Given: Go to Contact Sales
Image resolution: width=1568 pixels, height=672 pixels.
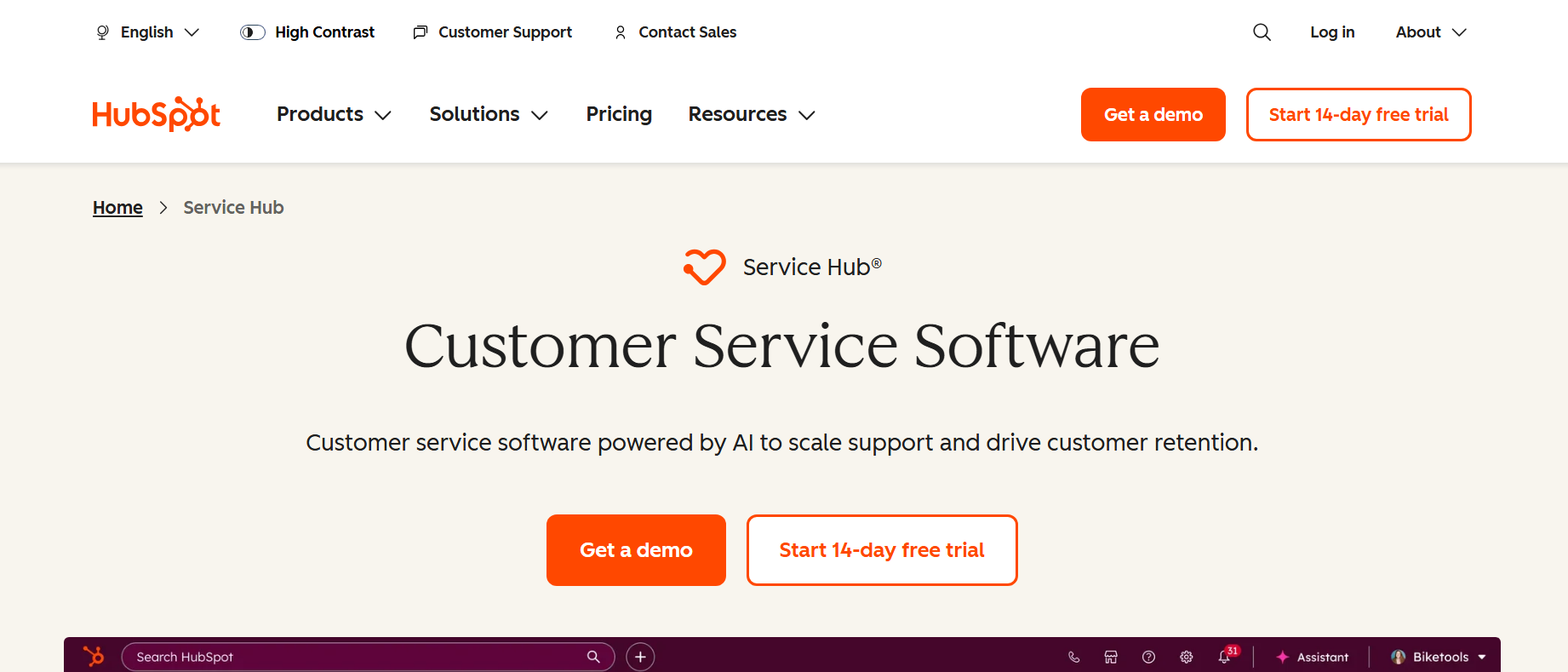Looking at the screenshot, I should 675,32.
